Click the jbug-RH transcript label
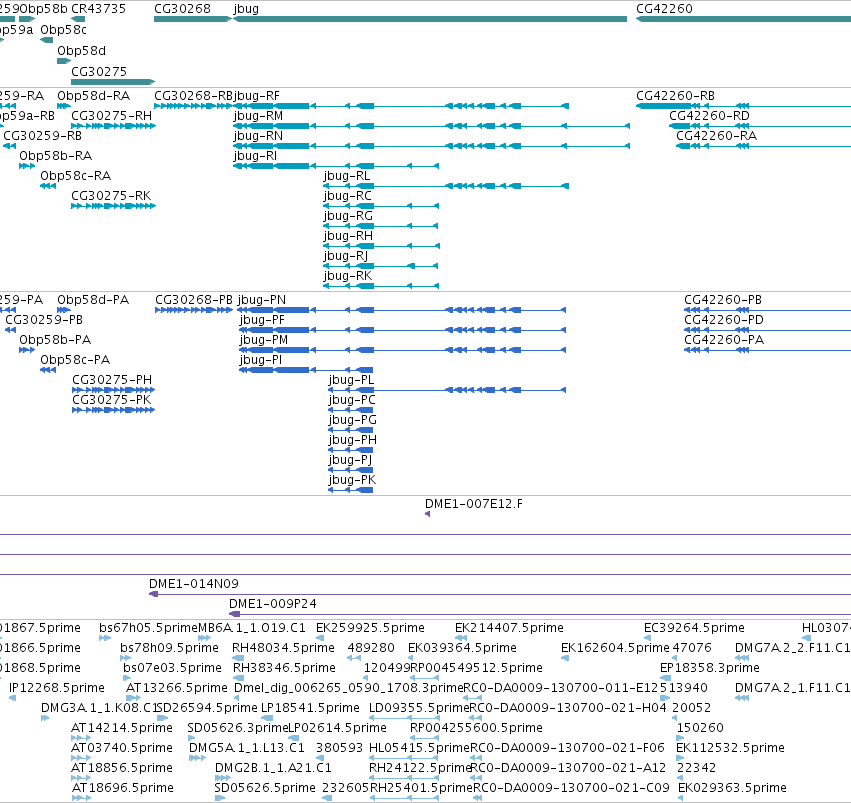The width and height of the screenshot is (851, 803). (348, 237)
